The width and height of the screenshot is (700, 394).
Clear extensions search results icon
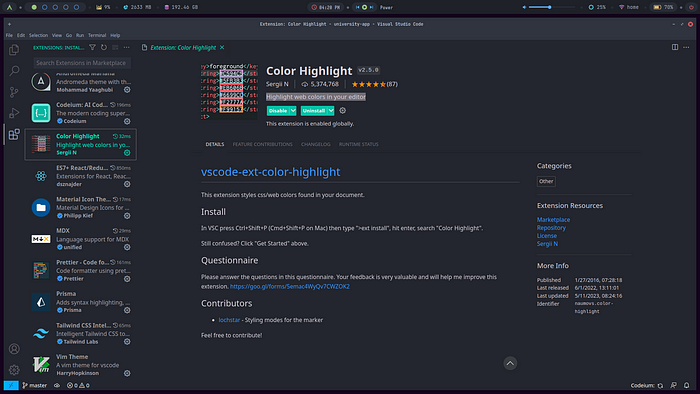[x=115, y=47]
